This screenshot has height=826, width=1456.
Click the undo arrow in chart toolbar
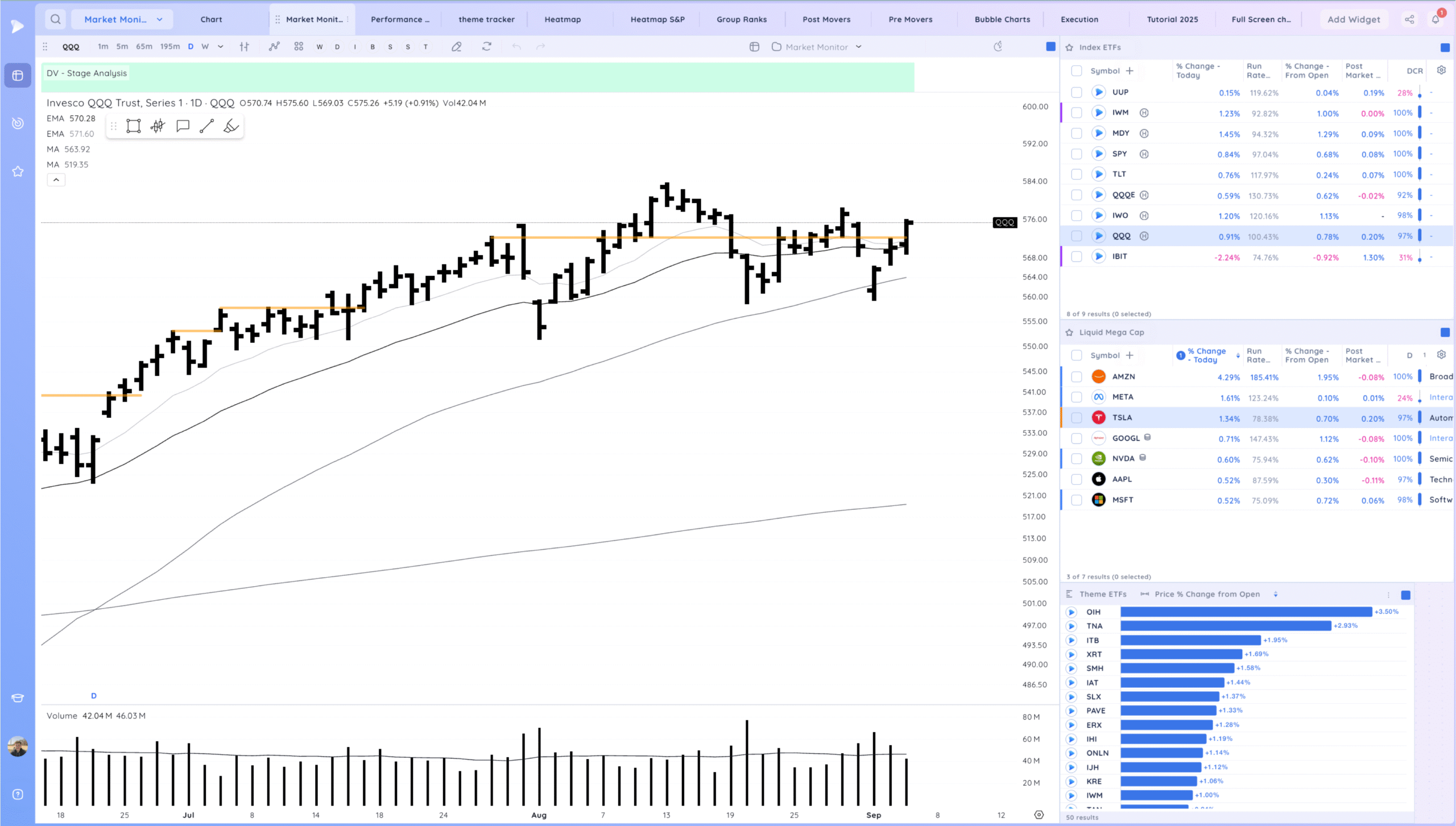(516, 47)
